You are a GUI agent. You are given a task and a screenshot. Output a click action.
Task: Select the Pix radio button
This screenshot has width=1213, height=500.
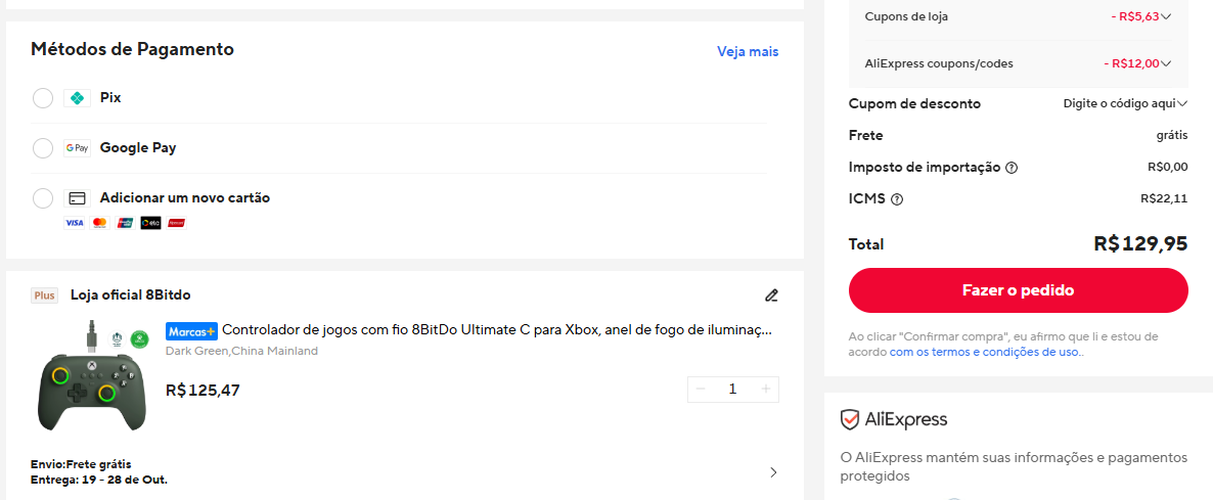(x=43, y=98)
